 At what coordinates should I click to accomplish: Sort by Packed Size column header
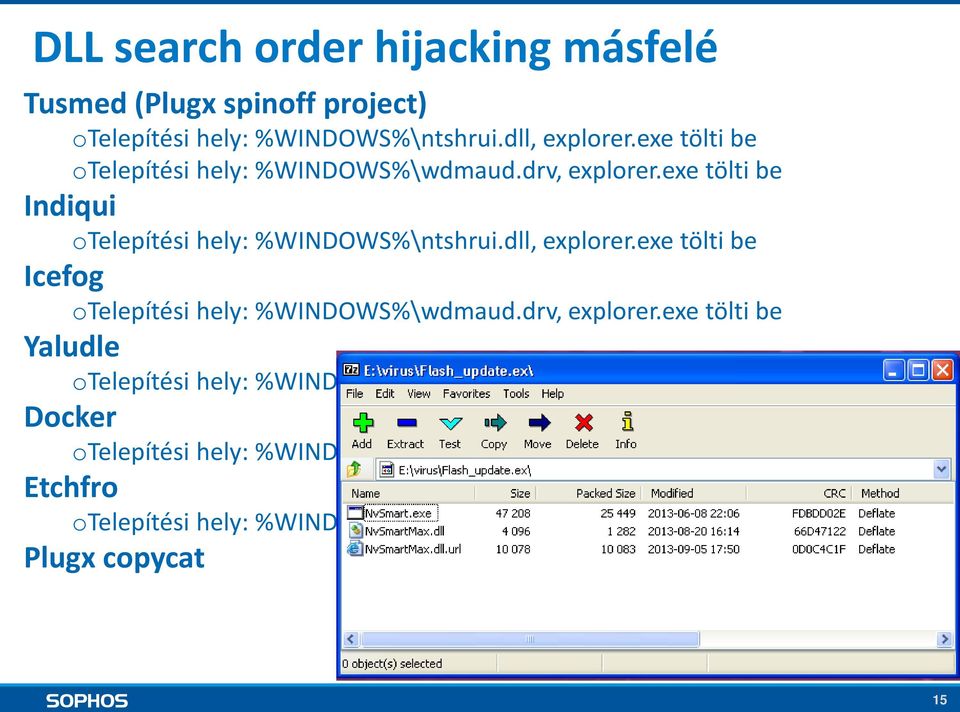click(588, 493)
